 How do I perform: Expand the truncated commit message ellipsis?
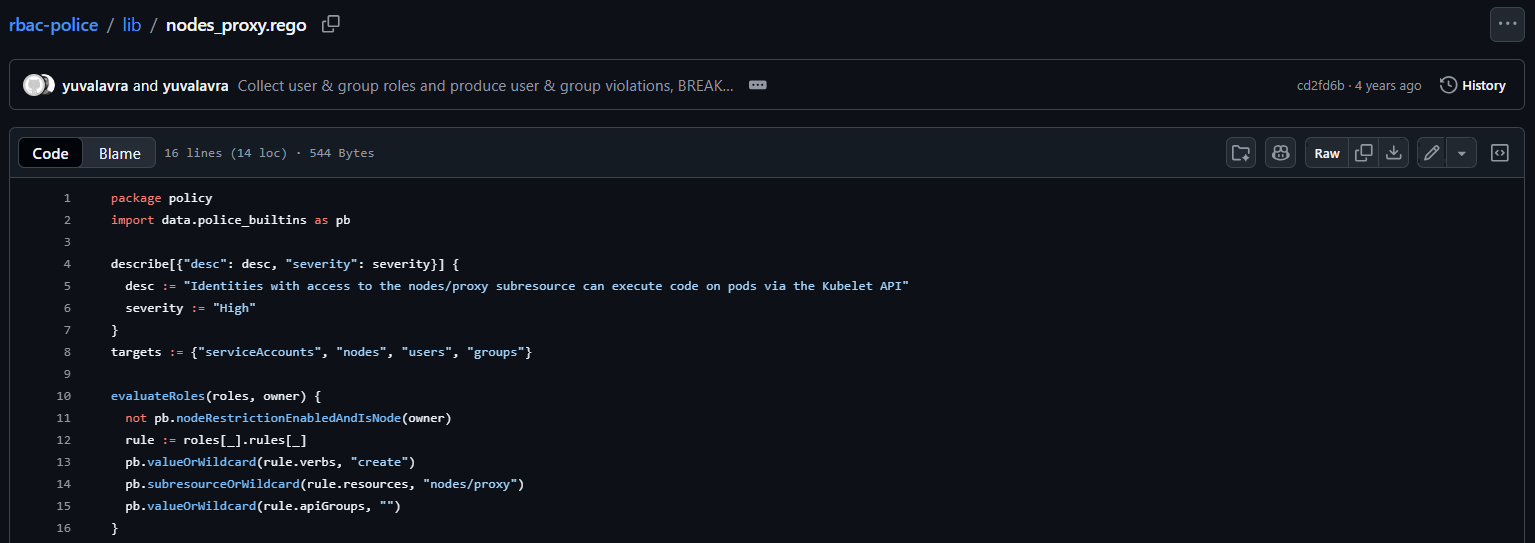point(757,85)
